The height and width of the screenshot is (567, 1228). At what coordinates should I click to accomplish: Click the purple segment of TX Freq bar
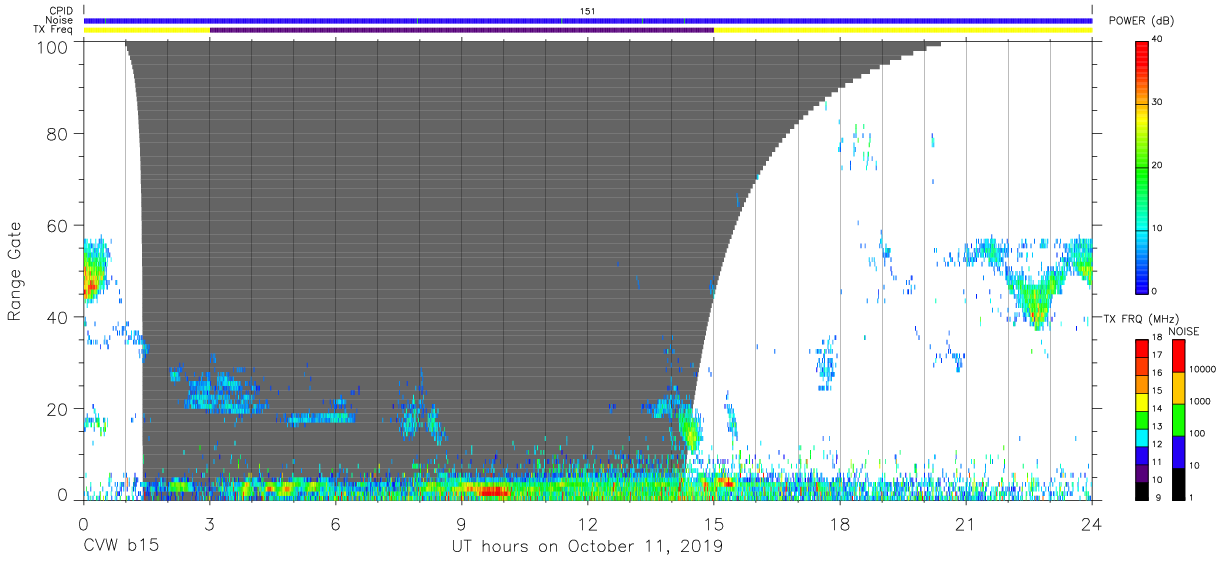point(461,30)
